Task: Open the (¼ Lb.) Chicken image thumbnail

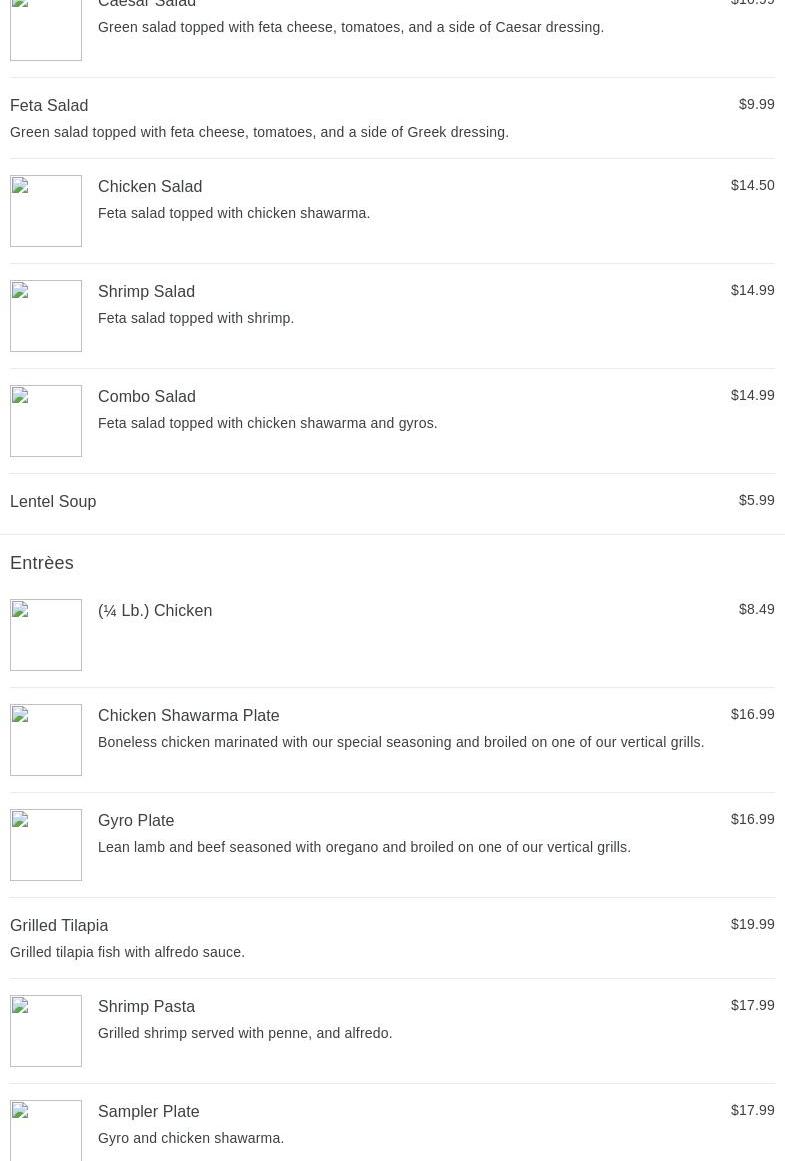Action: tap(46, 635)
